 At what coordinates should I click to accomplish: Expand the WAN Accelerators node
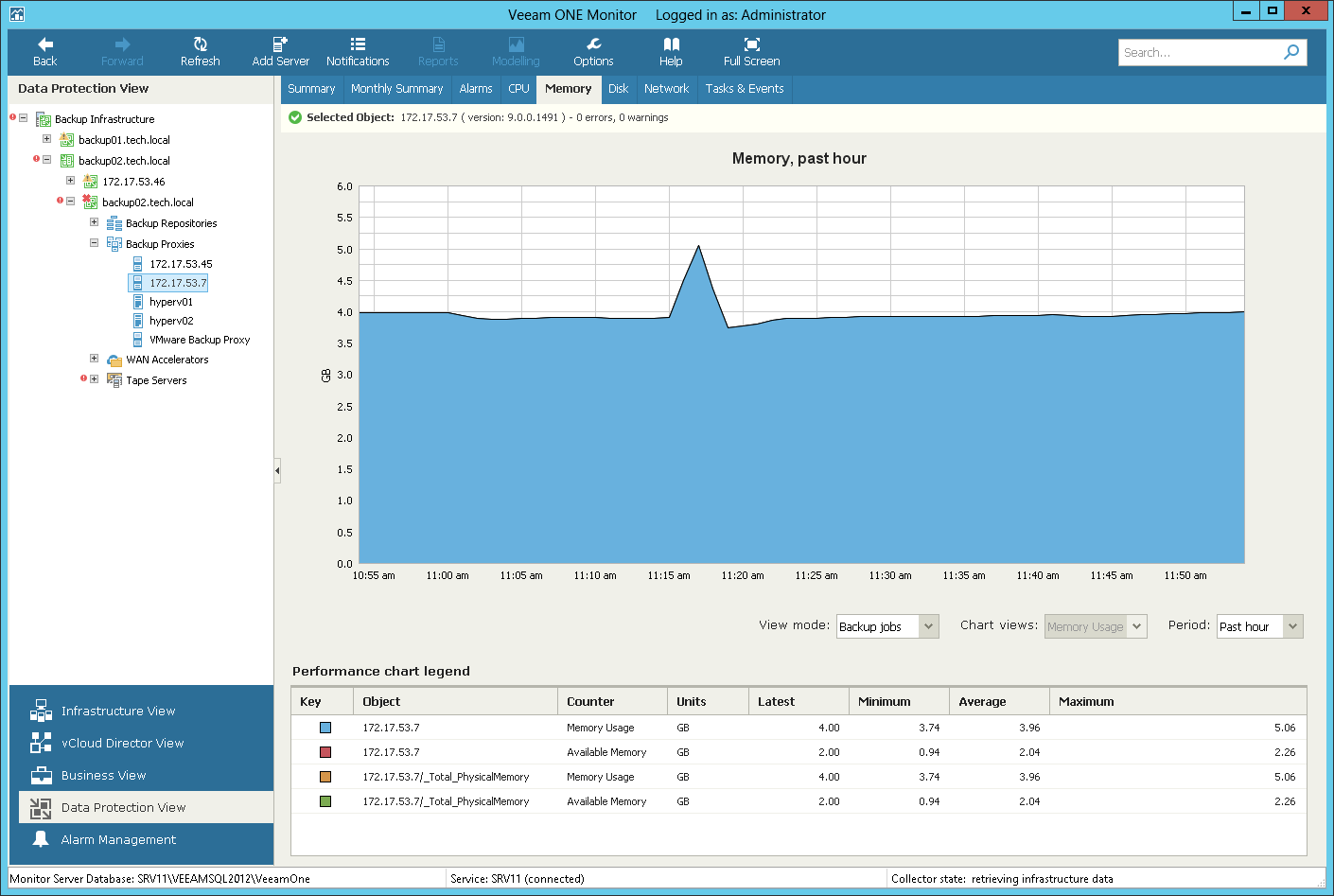point(94,359)
